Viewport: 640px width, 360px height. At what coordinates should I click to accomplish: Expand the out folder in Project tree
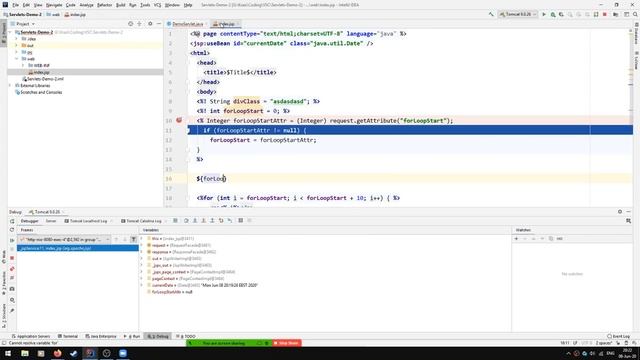16,46
